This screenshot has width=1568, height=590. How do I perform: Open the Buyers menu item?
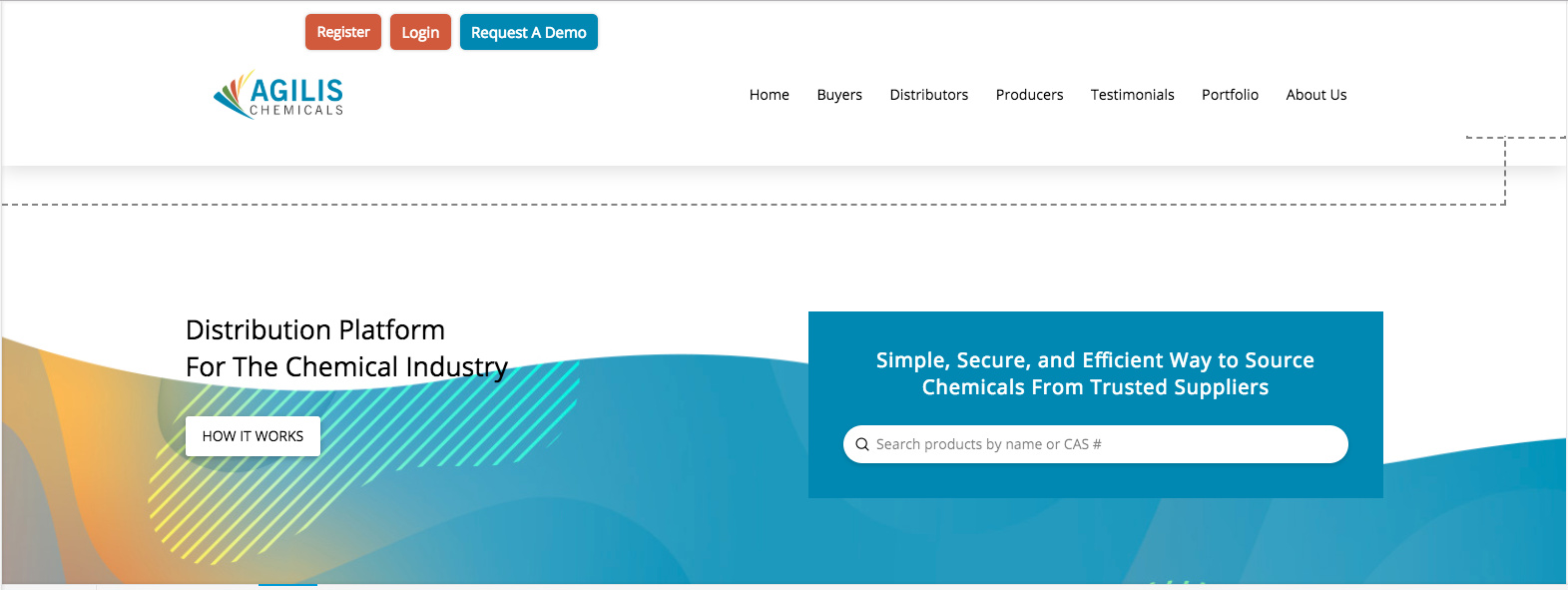[x=838, y=95]
